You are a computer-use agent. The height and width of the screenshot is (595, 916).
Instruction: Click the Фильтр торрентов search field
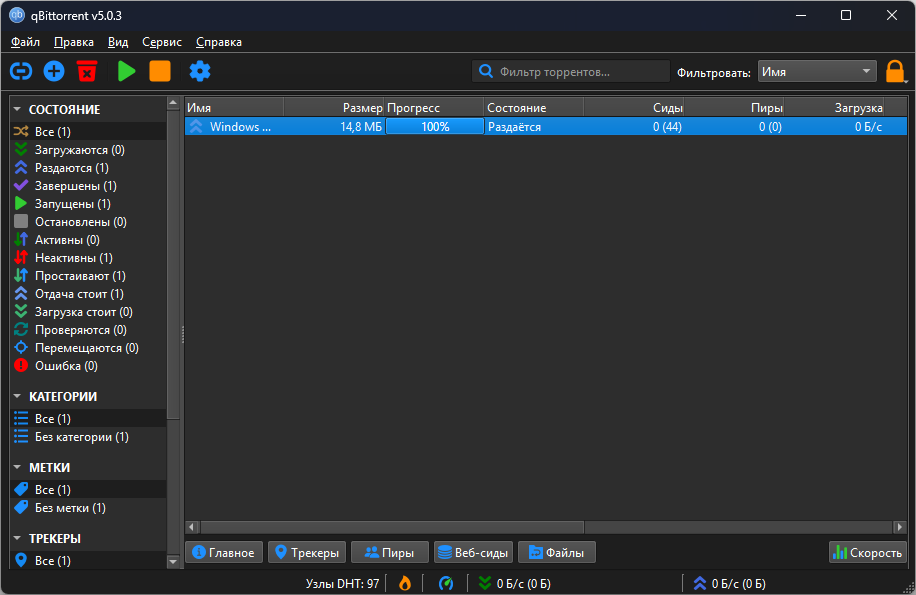[571, 71]
